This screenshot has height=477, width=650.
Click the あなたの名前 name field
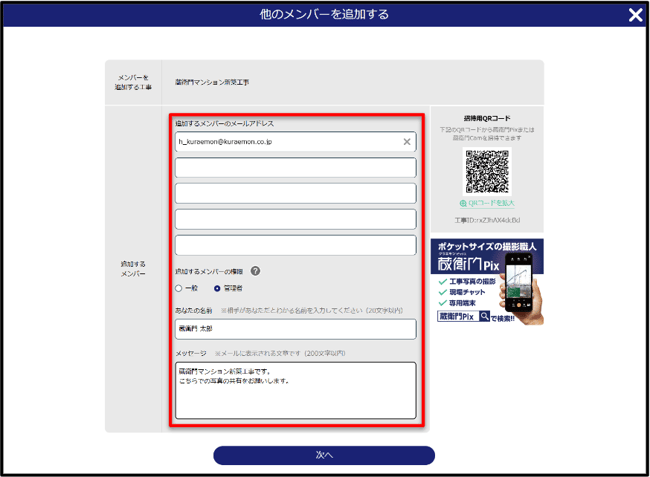coord(295,329)
